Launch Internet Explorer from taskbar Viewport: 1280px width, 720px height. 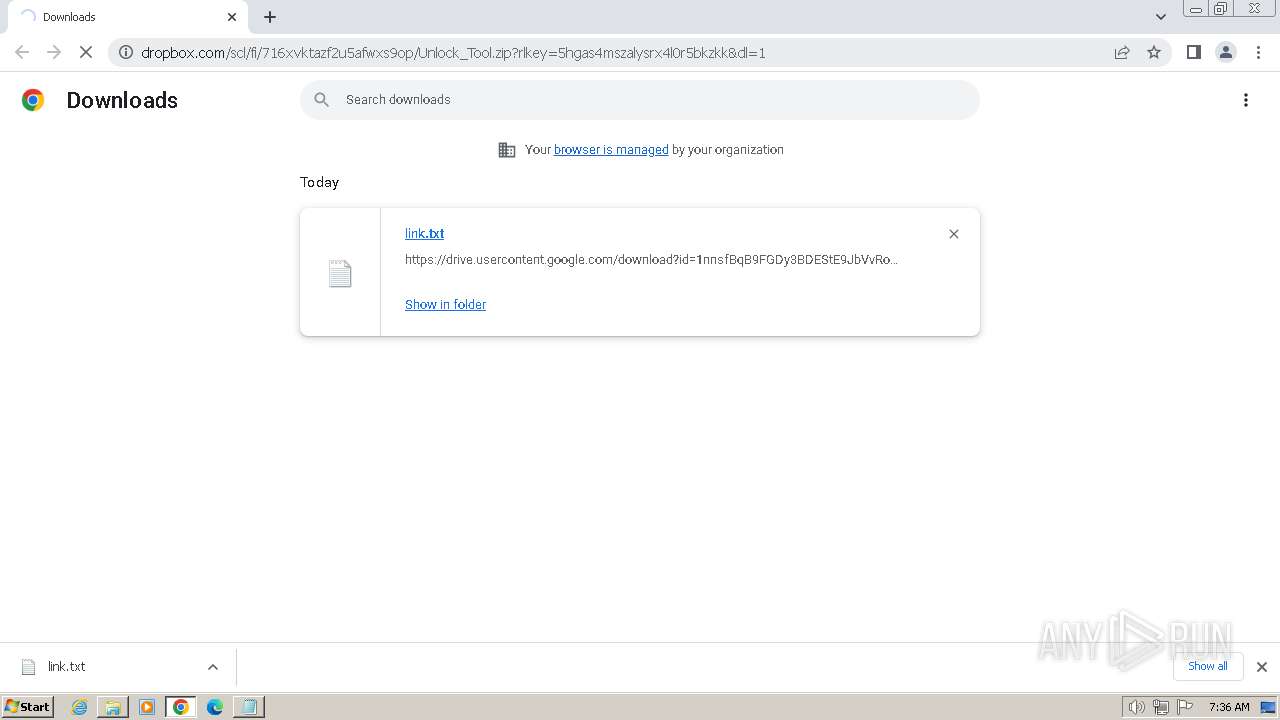pos(80,707)
